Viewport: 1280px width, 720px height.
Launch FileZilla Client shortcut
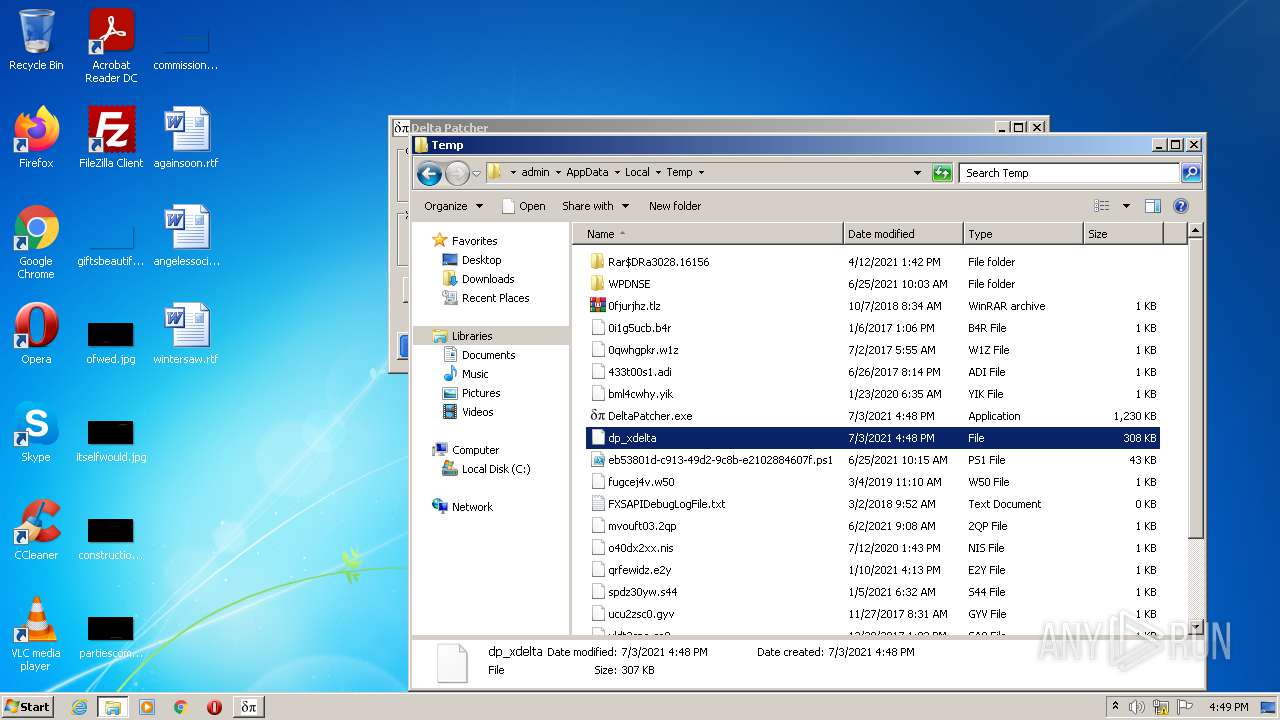pyautogui.click(x=111, y=138)
